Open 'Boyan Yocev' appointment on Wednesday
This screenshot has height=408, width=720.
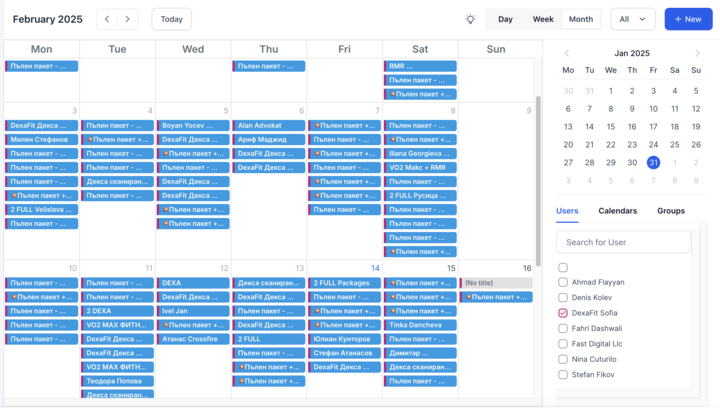pos(193,126)
